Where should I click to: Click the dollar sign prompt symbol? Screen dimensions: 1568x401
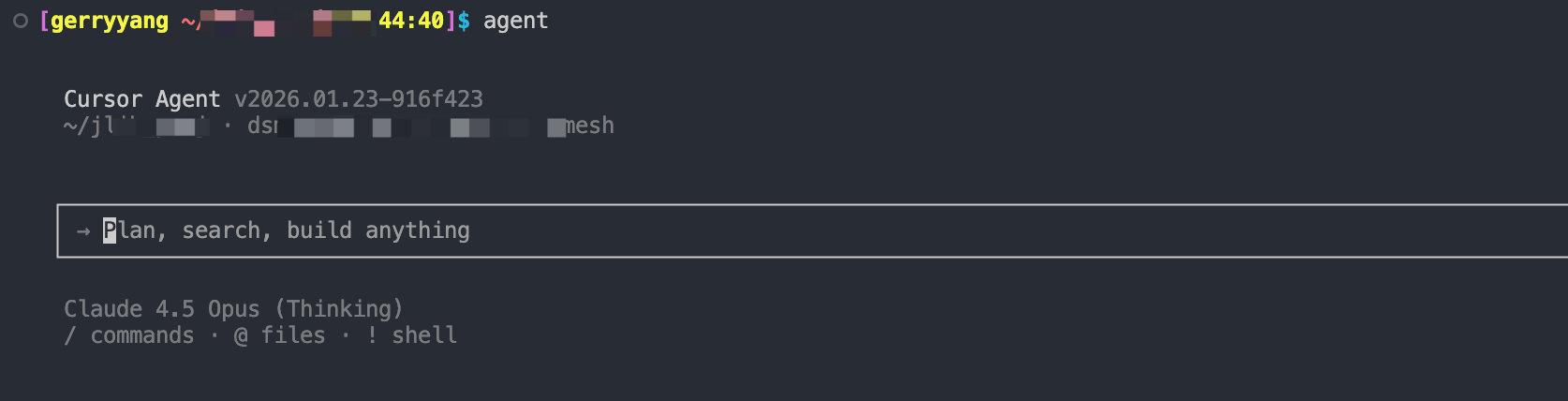coord(464,21)
